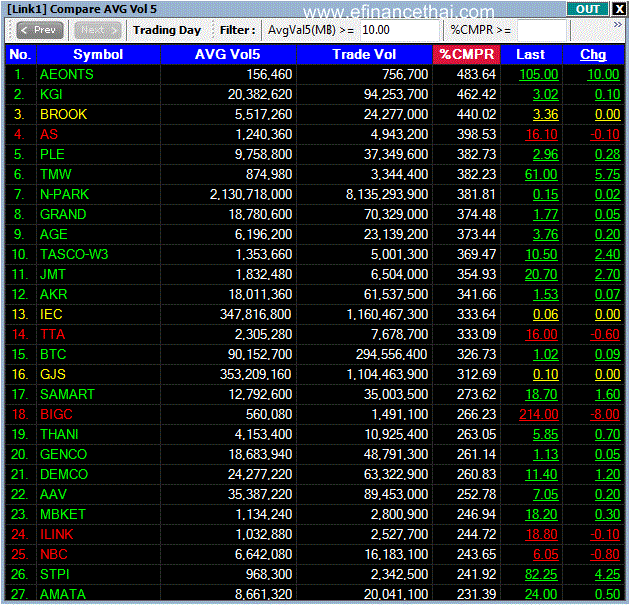Open KGI last price 3.02 link
The width and height of the screenshot is (630, 605).
coord(546,94)
